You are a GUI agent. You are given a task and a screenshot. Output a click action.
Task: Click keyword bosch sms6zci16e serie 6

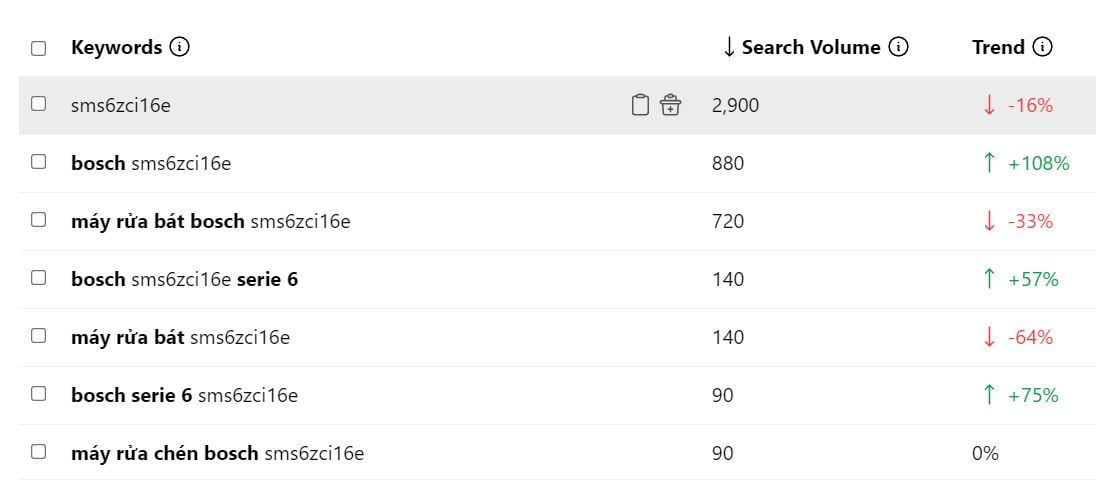(185, 280)
